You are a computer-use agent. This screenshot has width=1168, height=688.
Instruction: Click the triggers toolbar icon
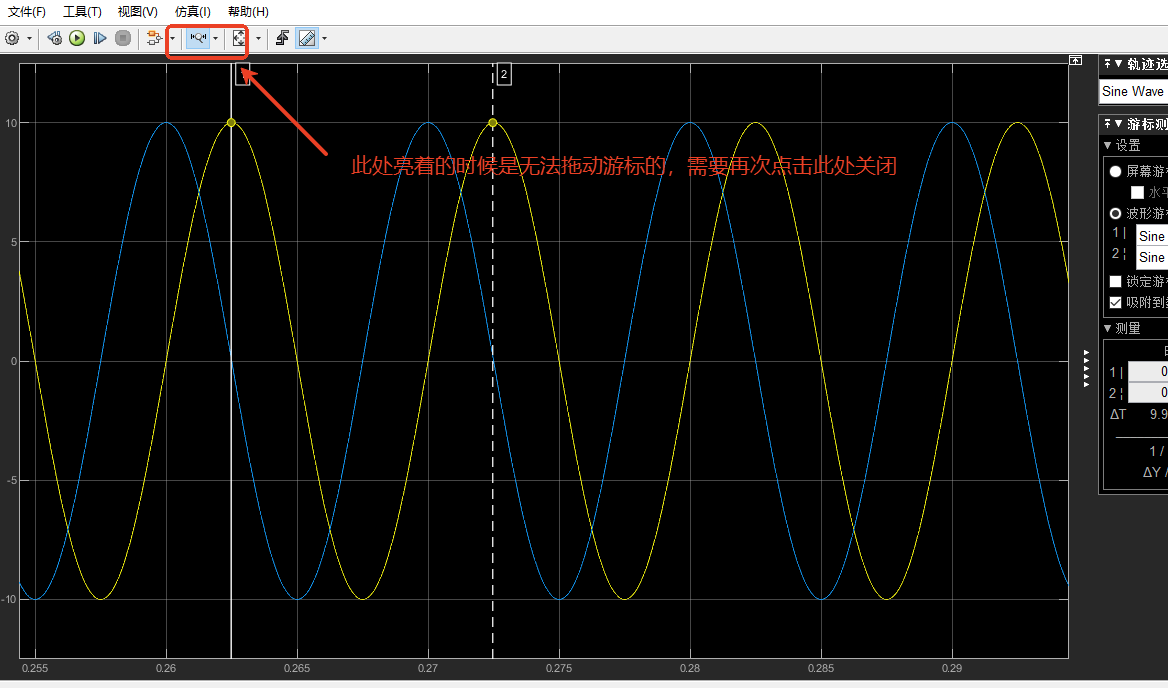[x=282, y=38]
